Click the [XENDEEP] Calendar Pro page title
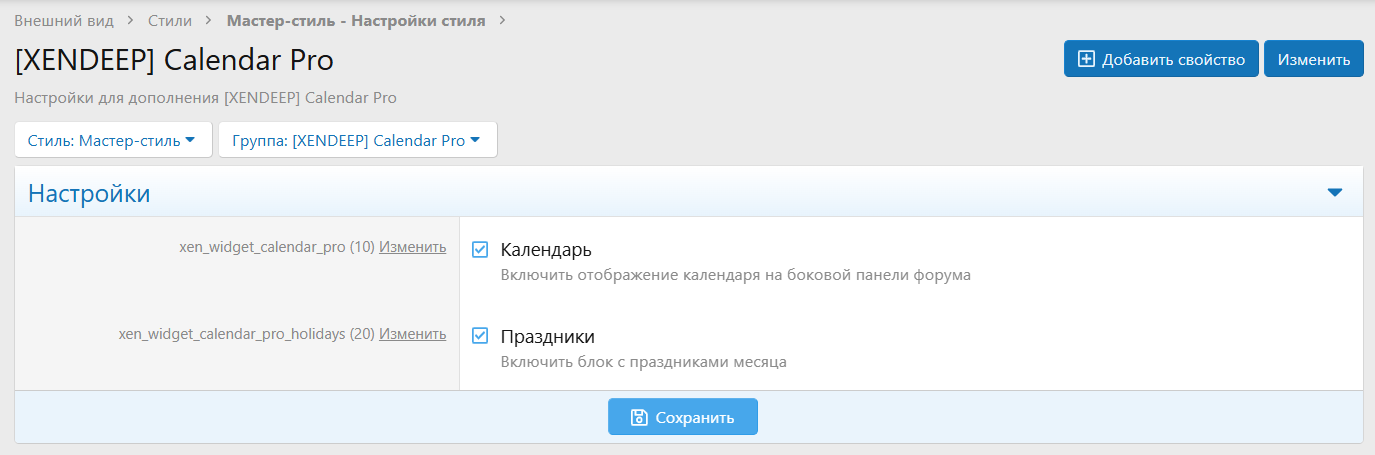 click(174, 60)
